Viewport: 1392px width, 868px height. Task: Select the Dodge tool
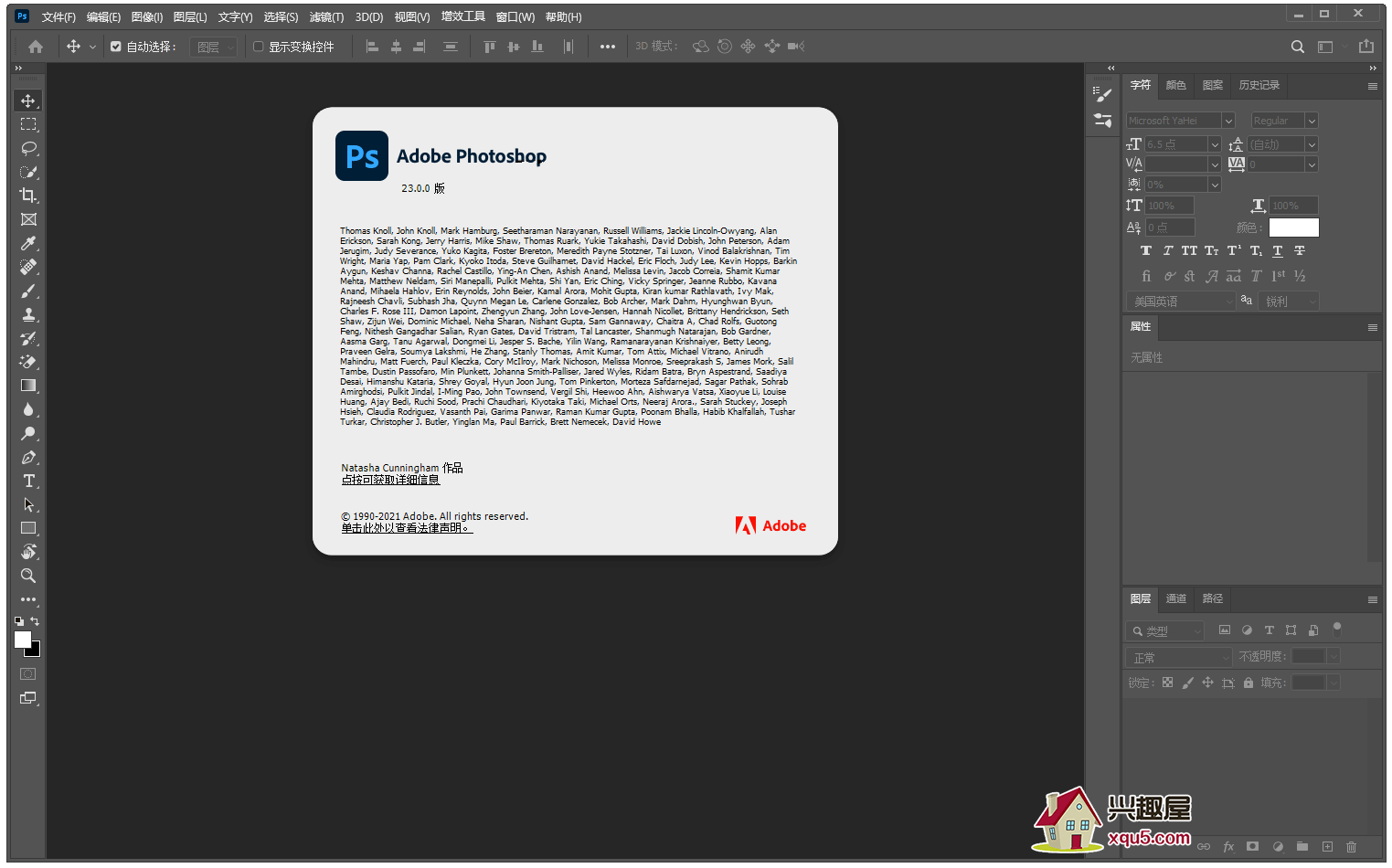click(28, 433)
